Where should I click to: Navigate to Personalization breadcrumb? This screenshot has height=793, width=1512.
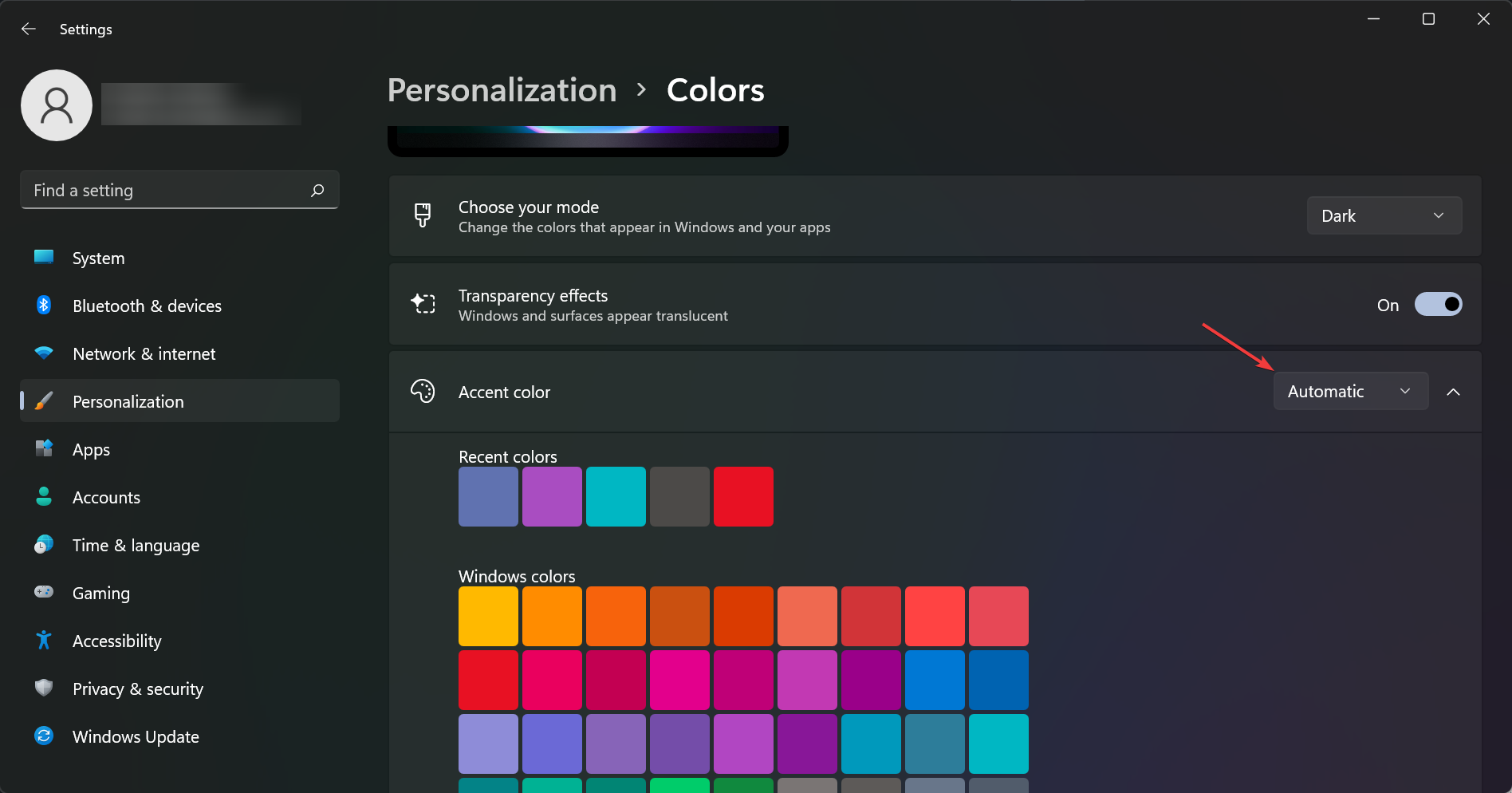click(501, 89)
